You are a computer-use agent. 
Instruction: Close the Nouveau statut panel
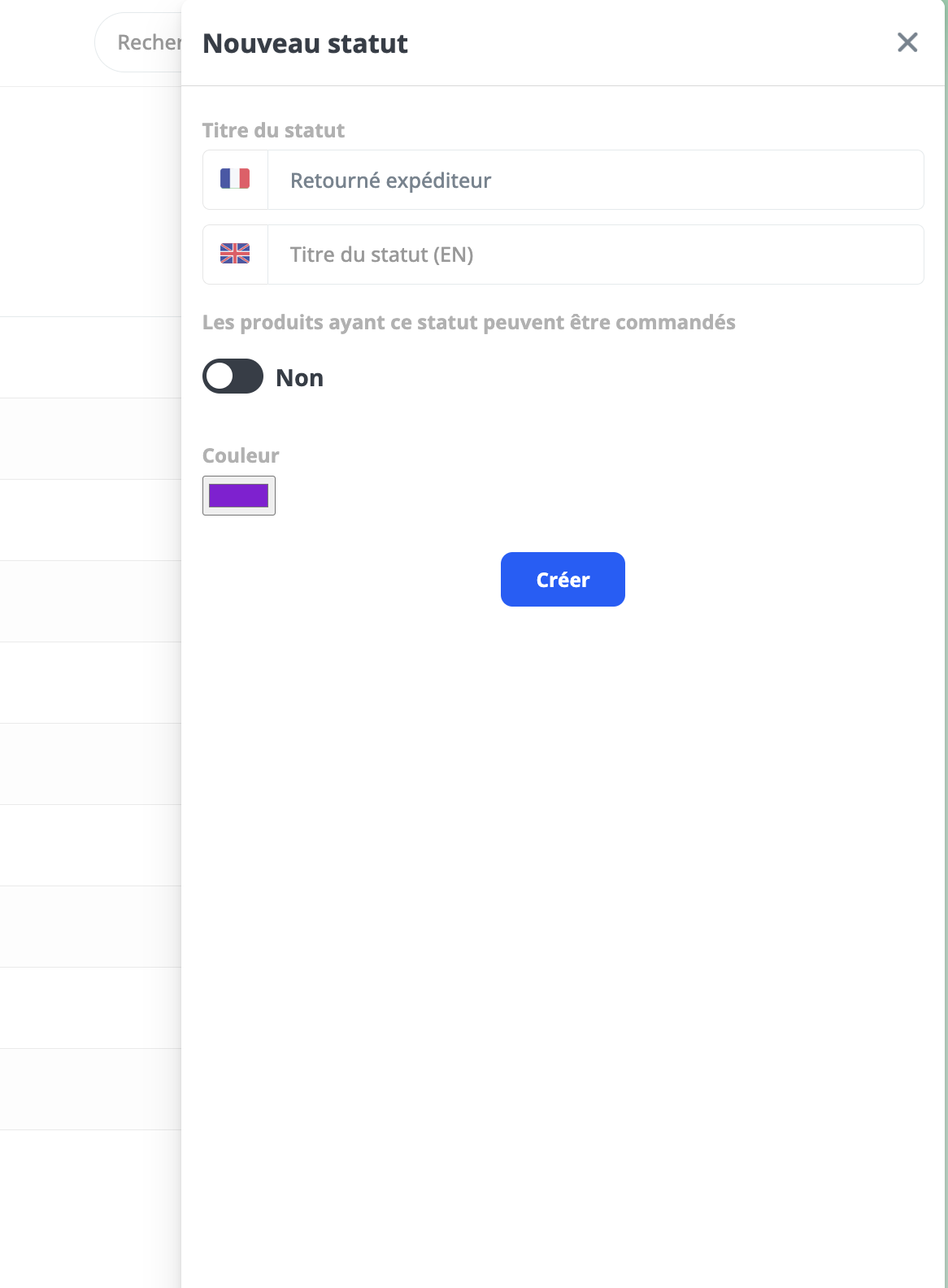(907, 42)
